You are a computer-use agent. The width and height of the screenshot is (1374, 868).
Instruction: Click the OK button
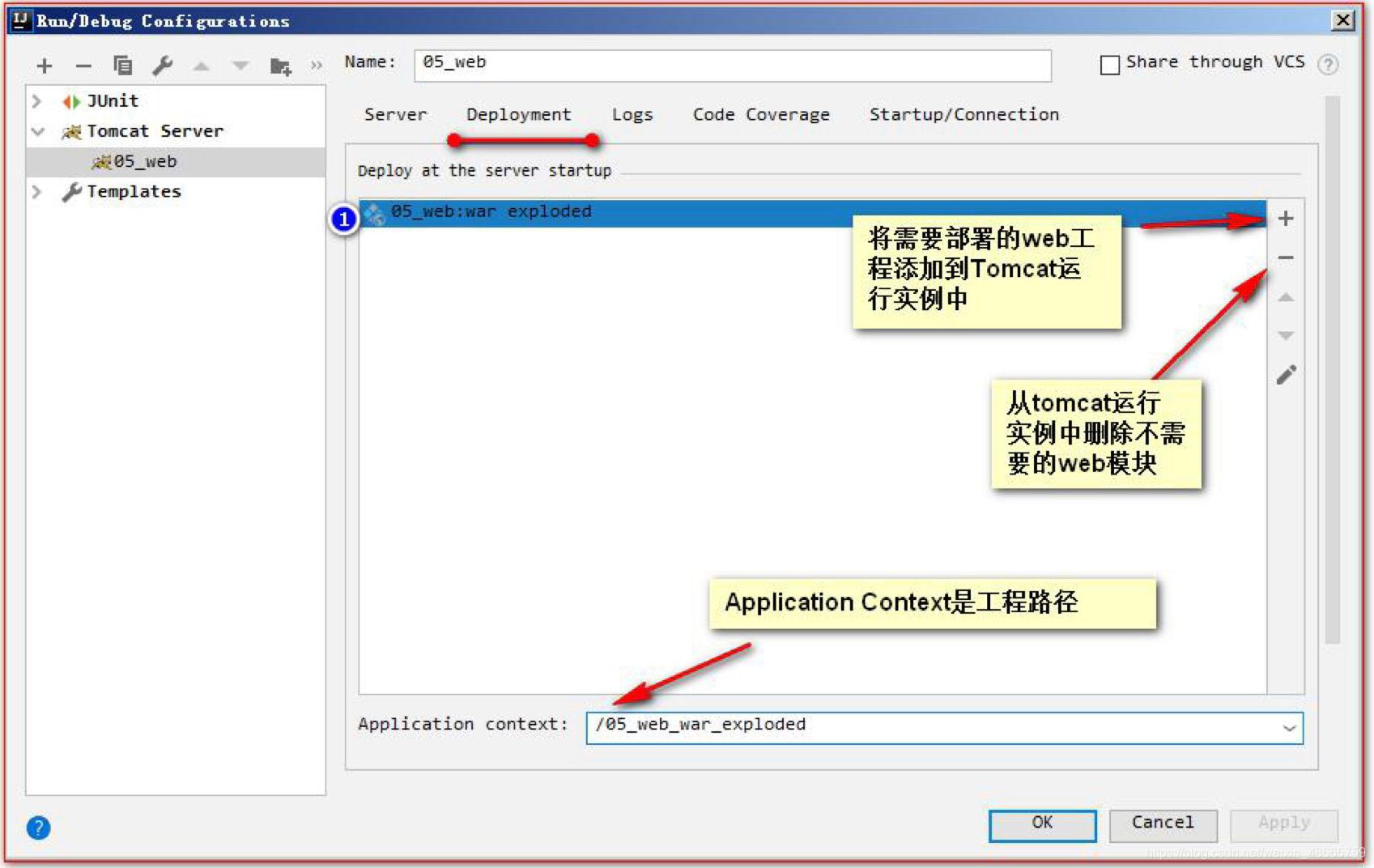point(1042,825)
